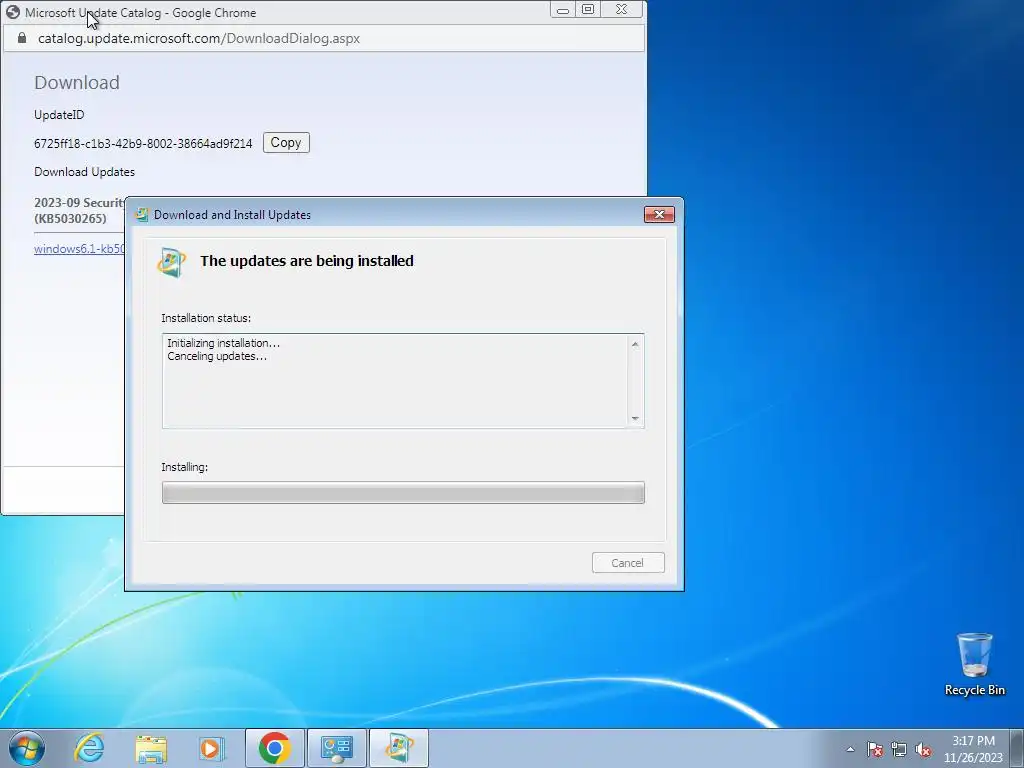Open the Windows Start menu orb
Viewport: 1024px width, 768px height.
26,748
